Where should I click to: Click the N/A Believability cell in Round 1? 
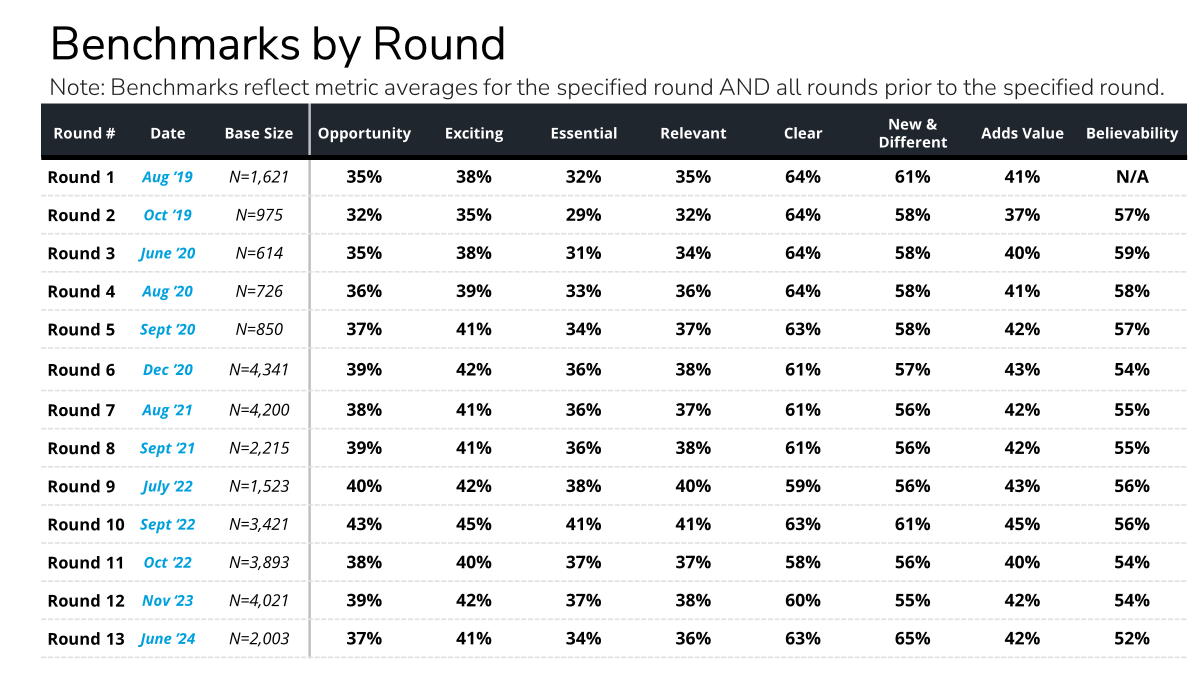point(1132,177)
